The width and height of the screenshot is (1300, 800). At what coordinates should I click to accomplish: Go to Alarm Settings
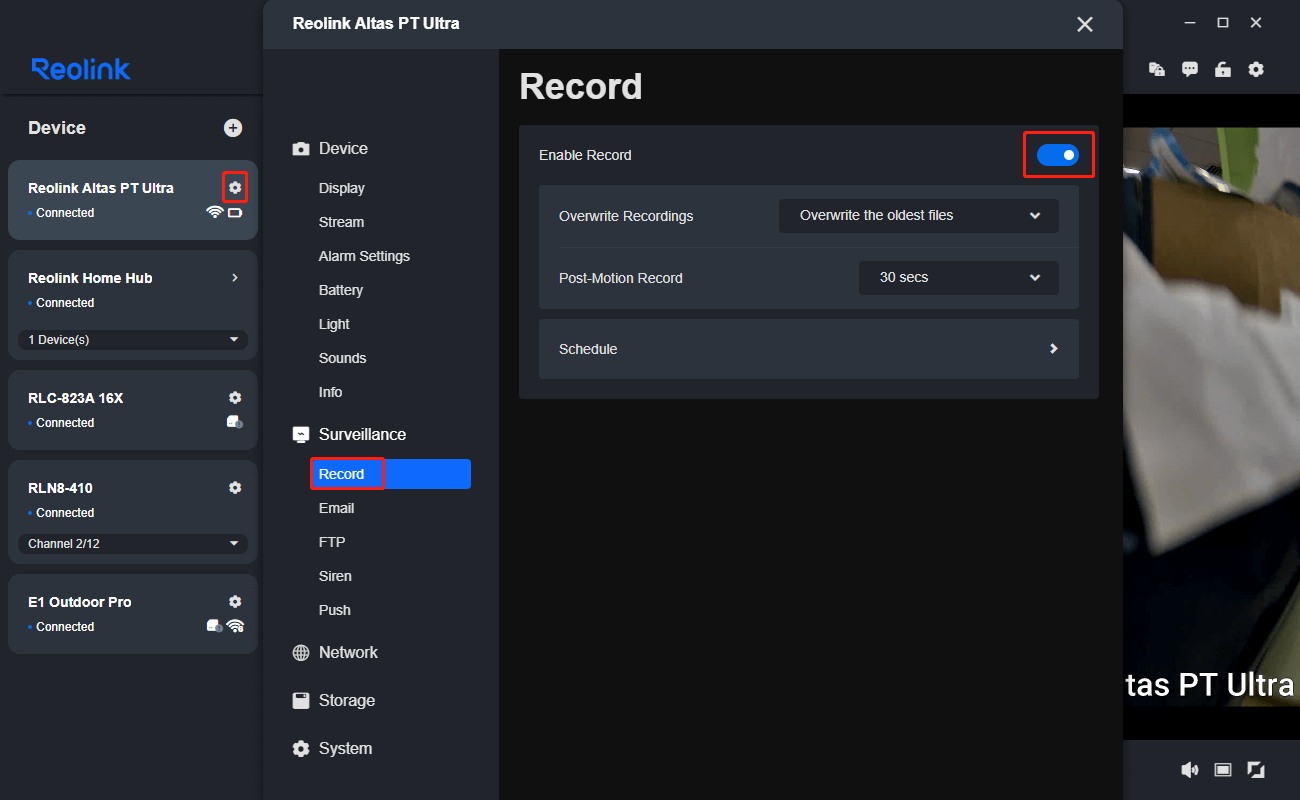[365, 256]
